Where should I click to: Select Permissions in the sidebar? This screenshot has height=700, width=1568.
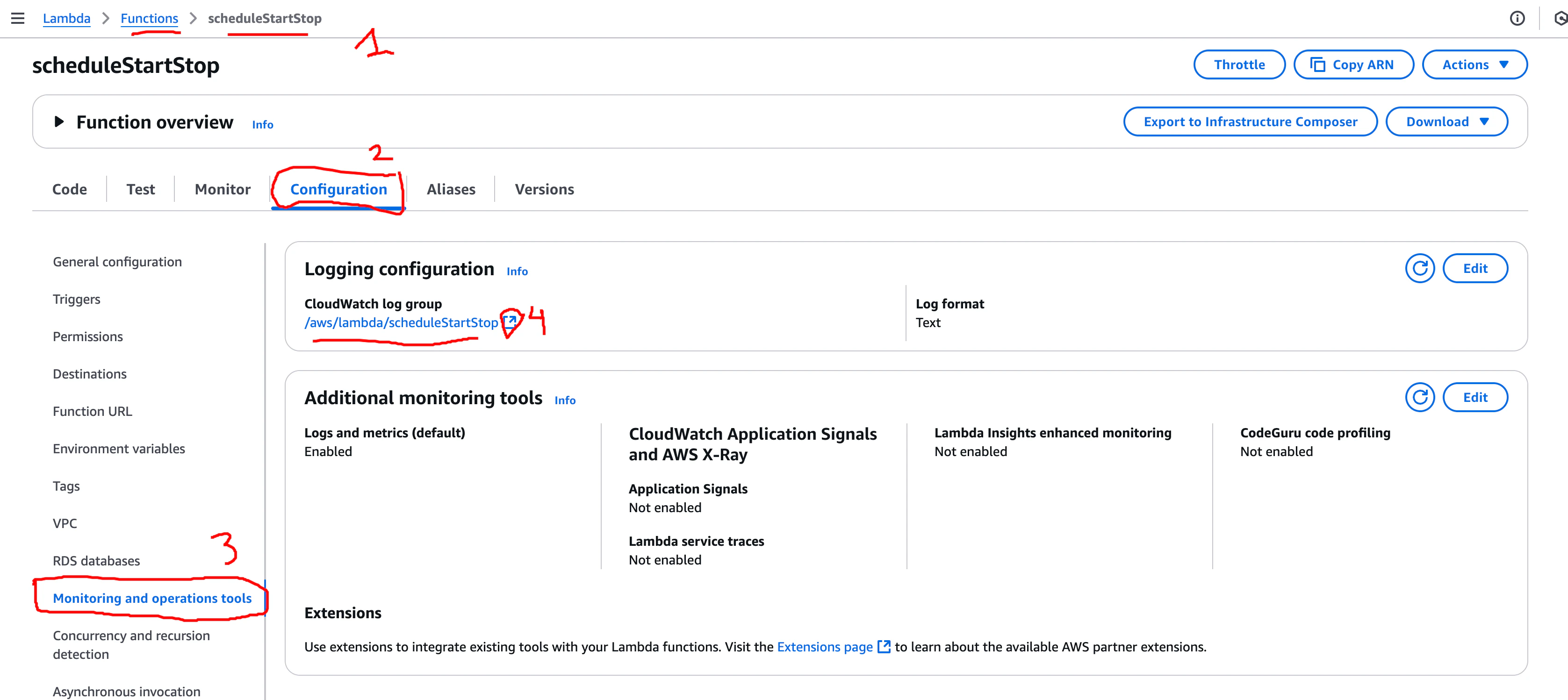(x=87, y=336)
